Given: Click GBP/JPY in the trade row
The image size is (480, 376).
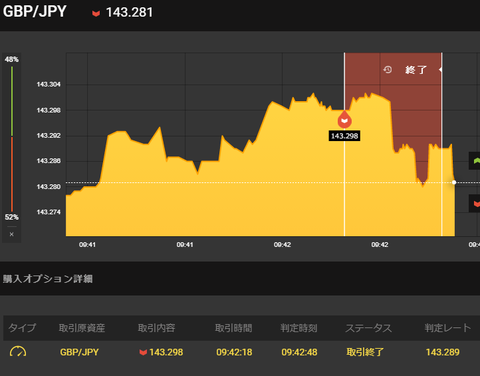Looking at the screenshot, I should click(79, 352).
